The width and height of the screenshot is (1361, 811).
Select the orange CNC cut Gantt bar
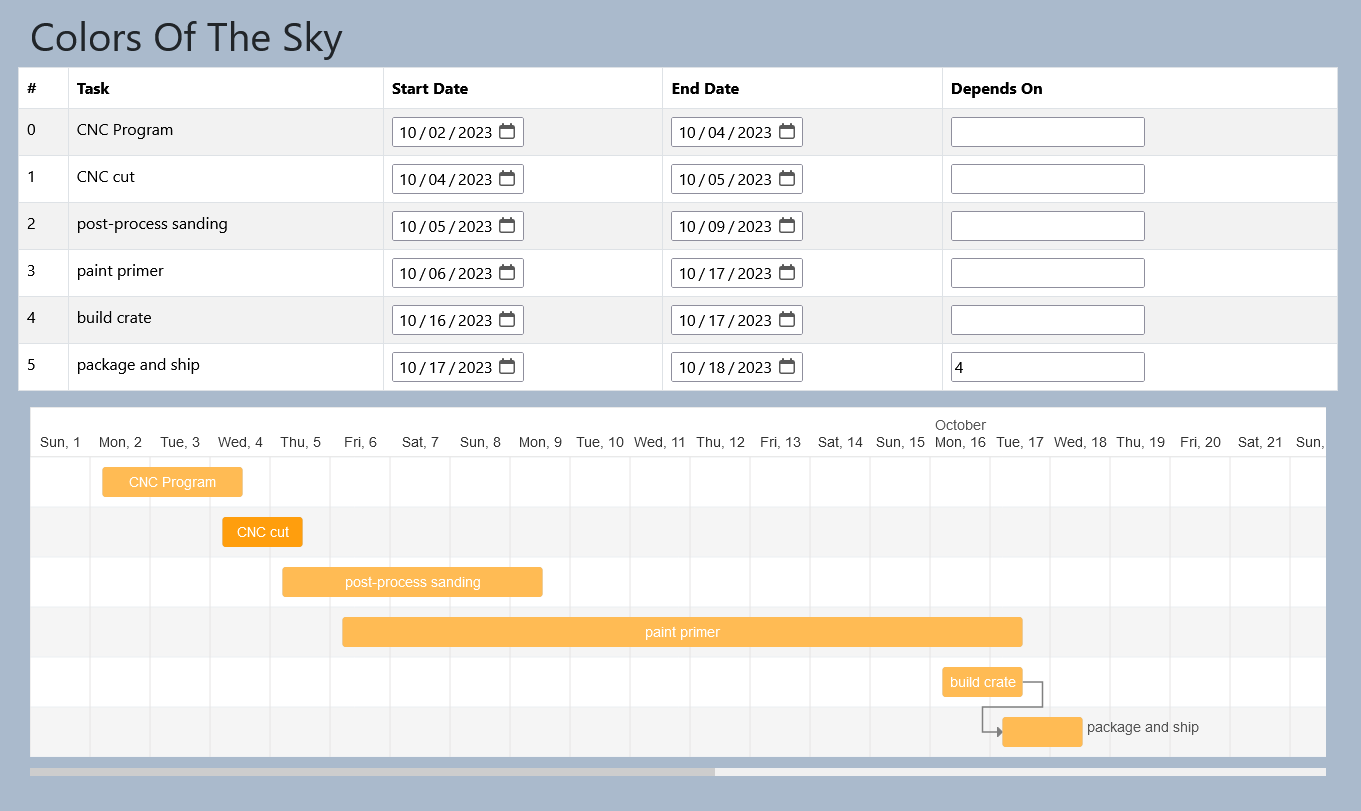tap(262, 532)
